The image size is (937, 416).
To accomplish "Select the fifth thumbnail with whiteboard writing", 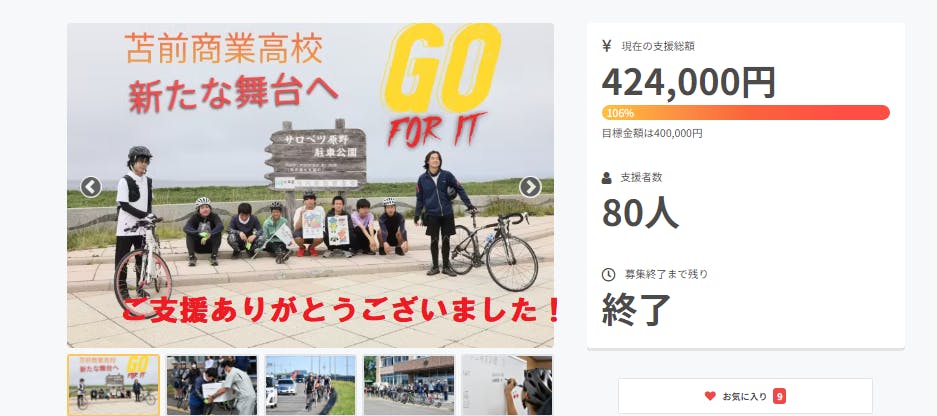I will [507, 385].
